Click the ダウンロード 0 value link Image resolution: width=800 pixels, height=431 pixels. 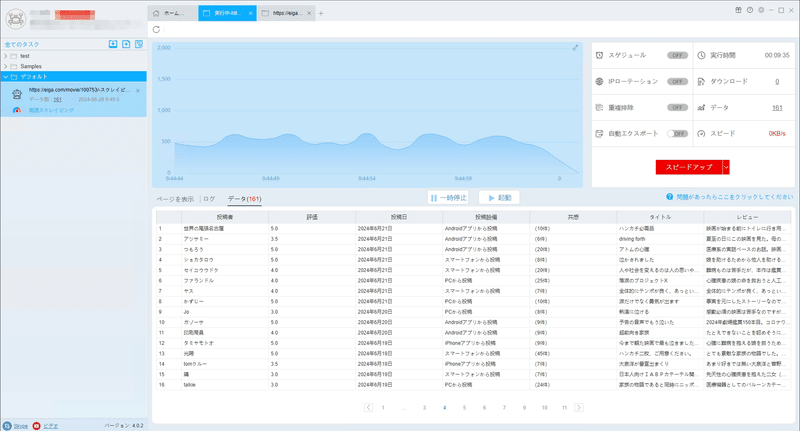click(x=777, y=82)
